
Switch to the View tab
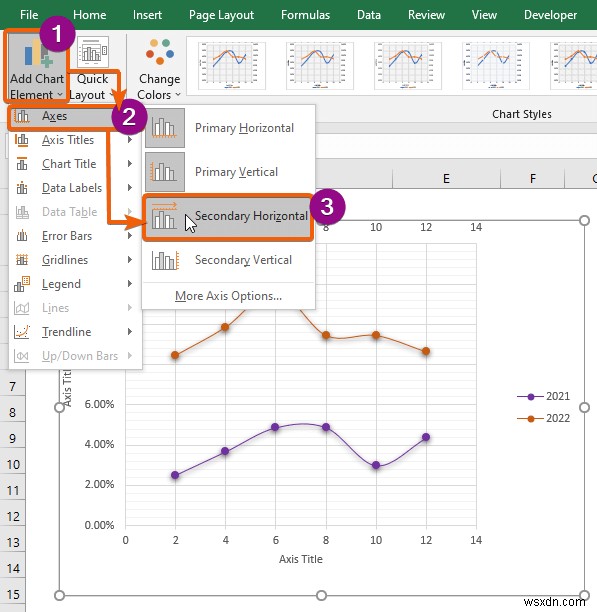click(484, 15)
